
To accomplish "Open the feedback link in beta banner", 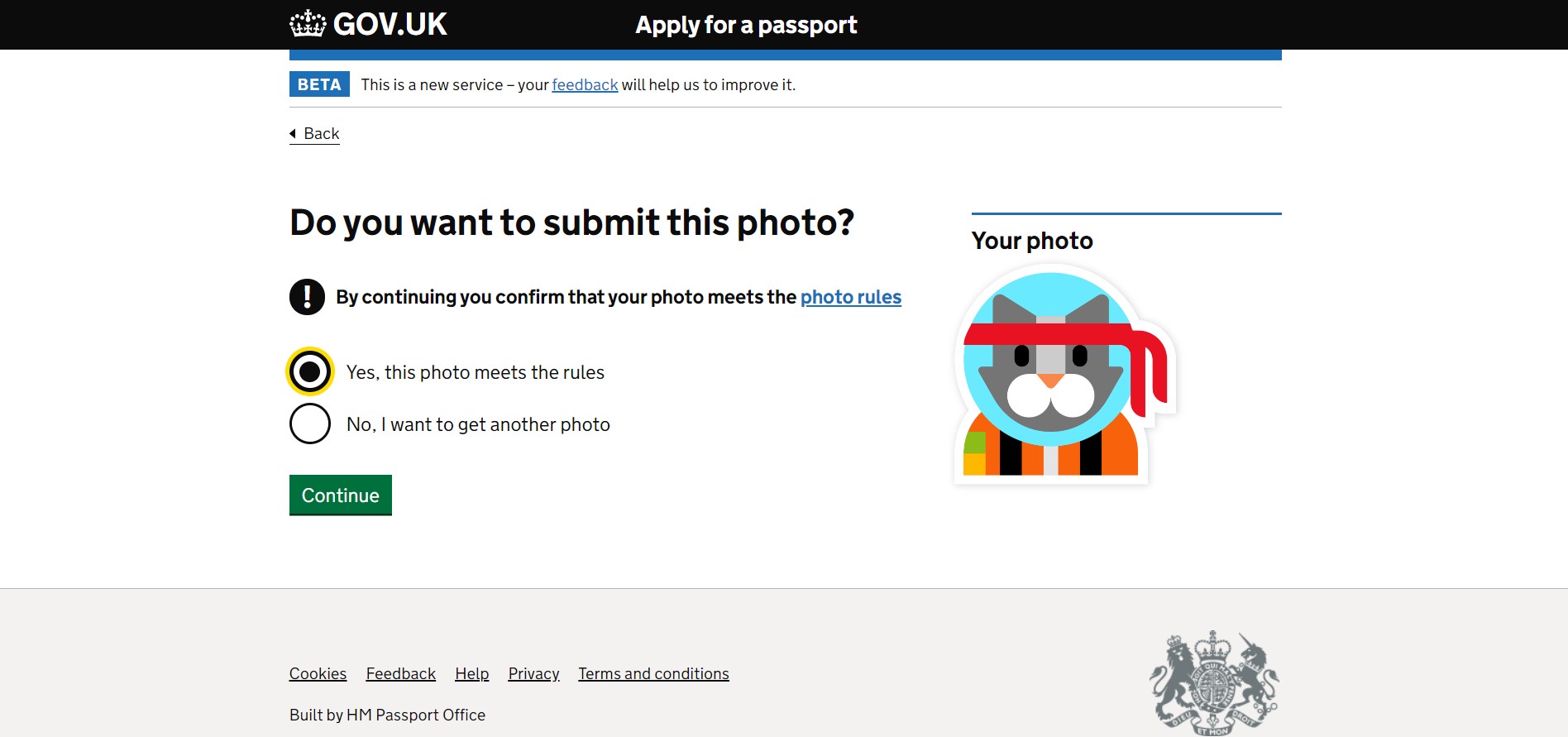I will 585,84.
